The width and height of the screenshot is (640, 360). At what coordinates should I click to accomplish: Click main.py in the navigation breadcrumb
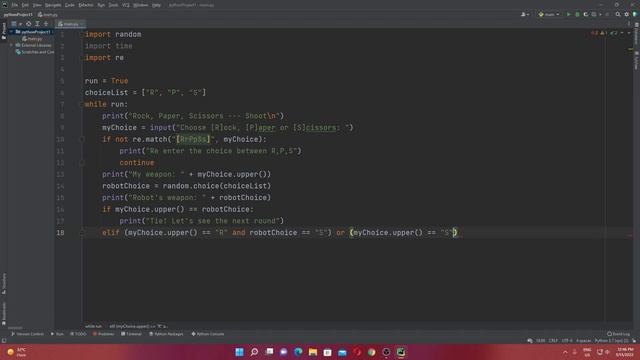coord(48,14)
